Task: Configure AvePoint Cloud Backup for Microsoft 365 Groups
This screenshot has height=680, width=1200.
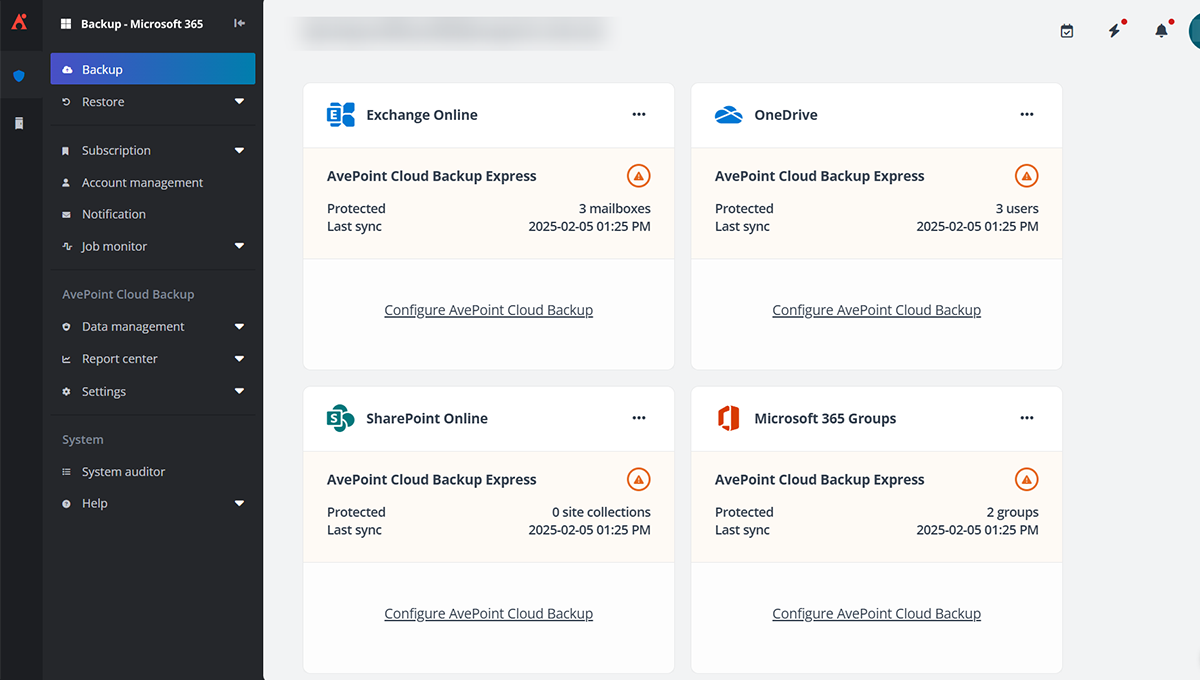Action: tap(876, 614)
